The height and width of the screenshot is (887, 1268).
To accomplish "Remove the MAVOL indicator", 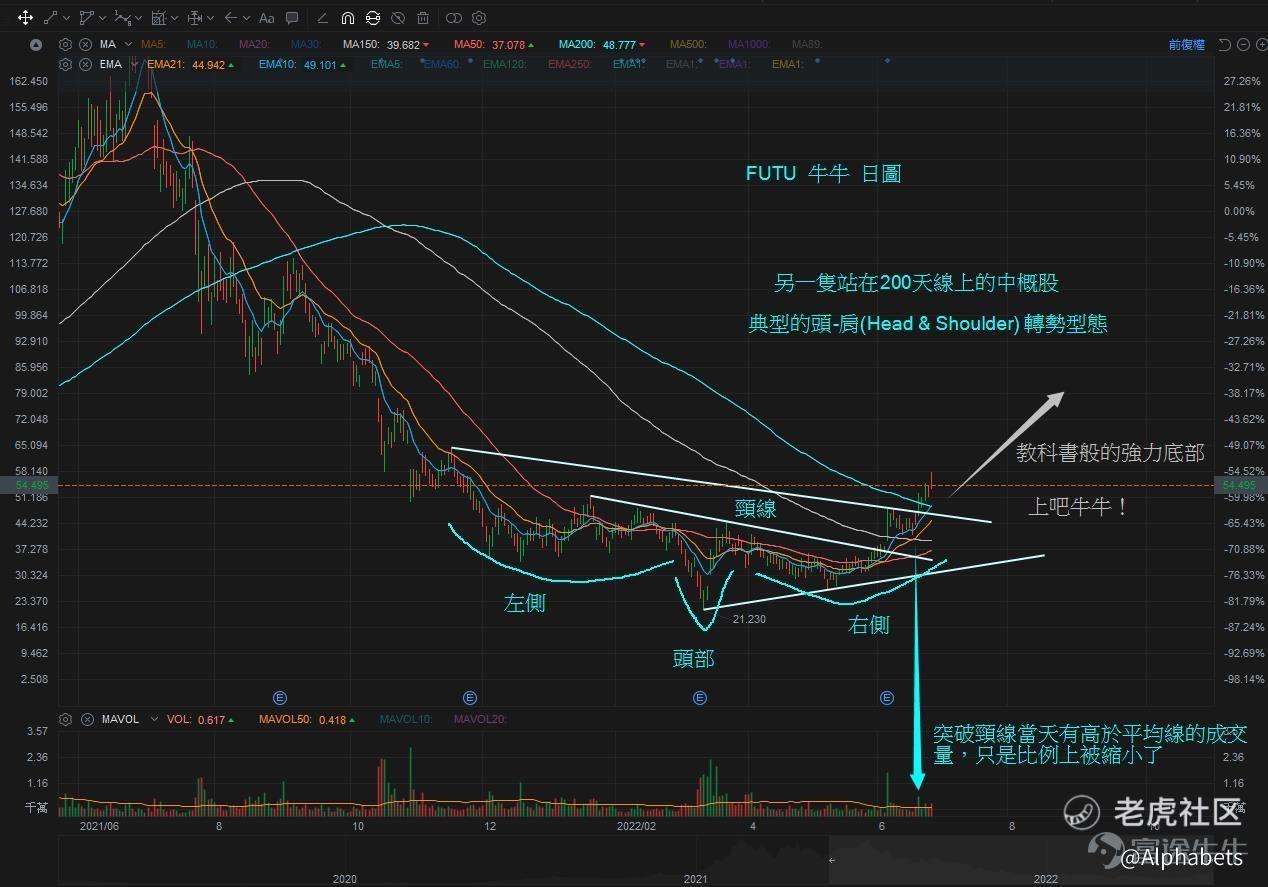I will (85, 718).
